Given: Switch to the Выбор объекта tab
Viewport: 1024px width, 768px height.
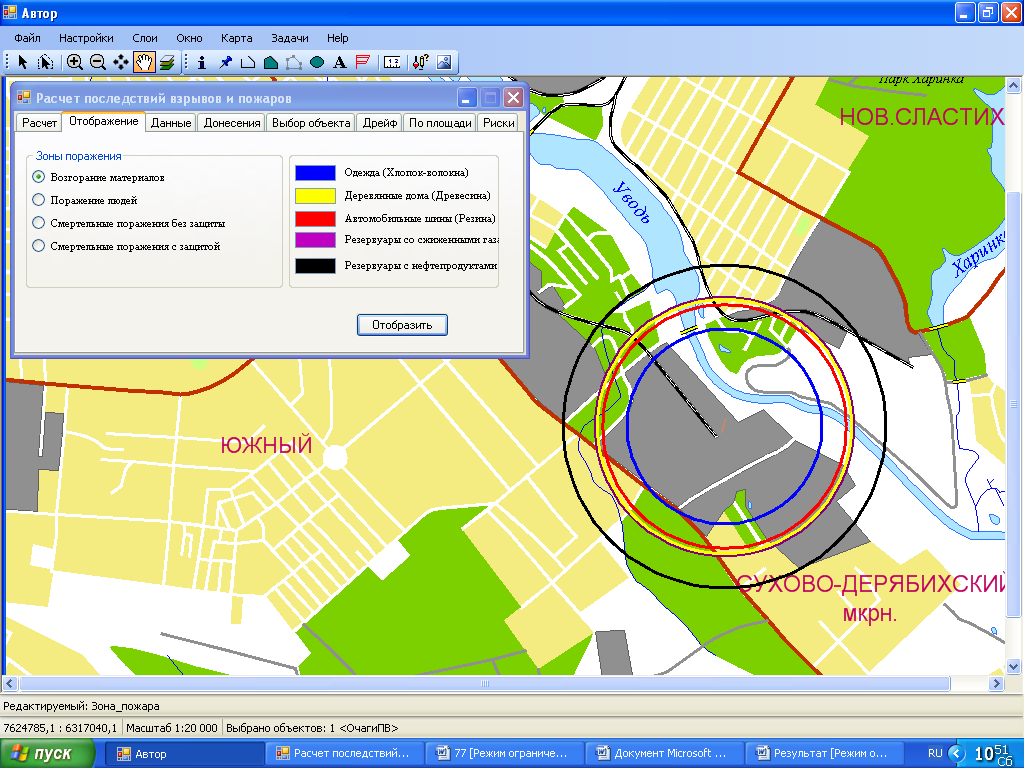Looking at the screenshot, I should 311,123.
